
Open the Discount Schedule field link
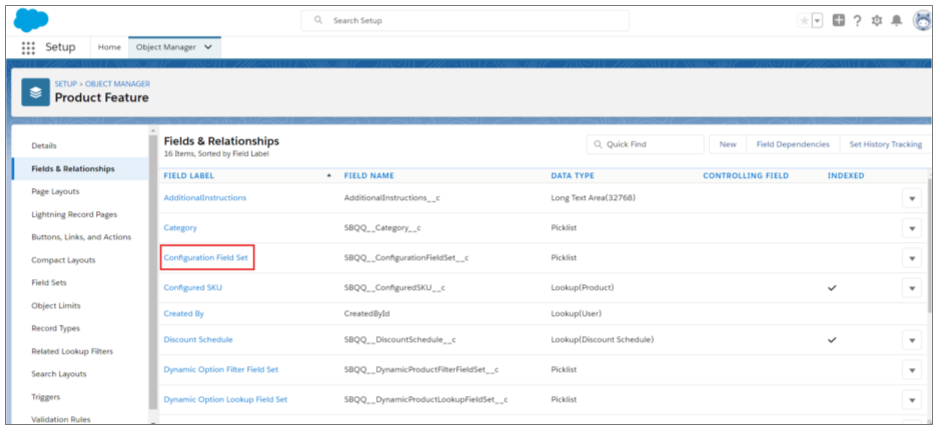click(198, 339)
